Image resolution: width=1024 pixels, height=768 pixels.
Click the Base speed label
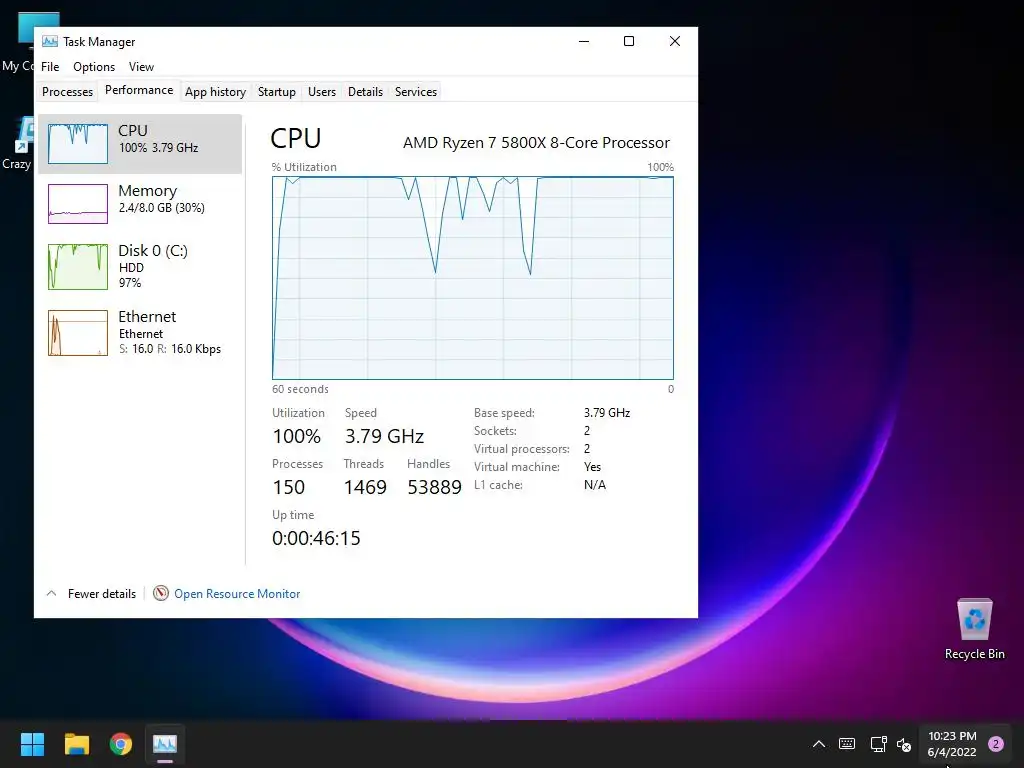click(x=504, y=413)
